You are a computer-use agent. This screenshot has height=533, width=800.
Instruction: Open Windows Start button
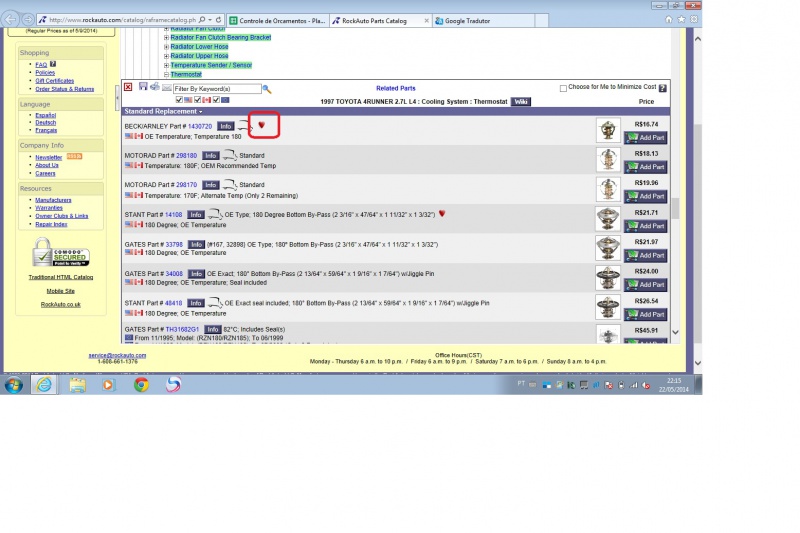14,385
